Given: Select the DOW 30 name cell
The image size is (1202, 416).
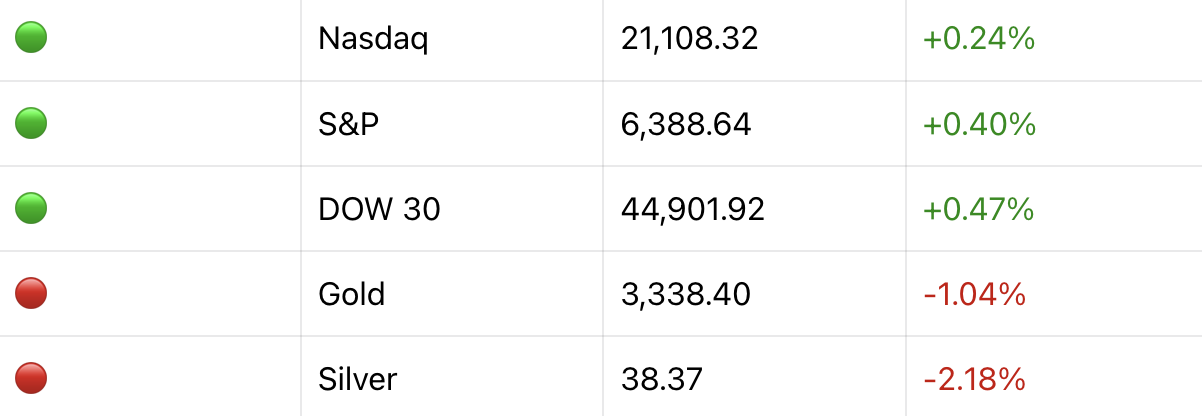Looking at the screenshot, I should click(379, 209).
